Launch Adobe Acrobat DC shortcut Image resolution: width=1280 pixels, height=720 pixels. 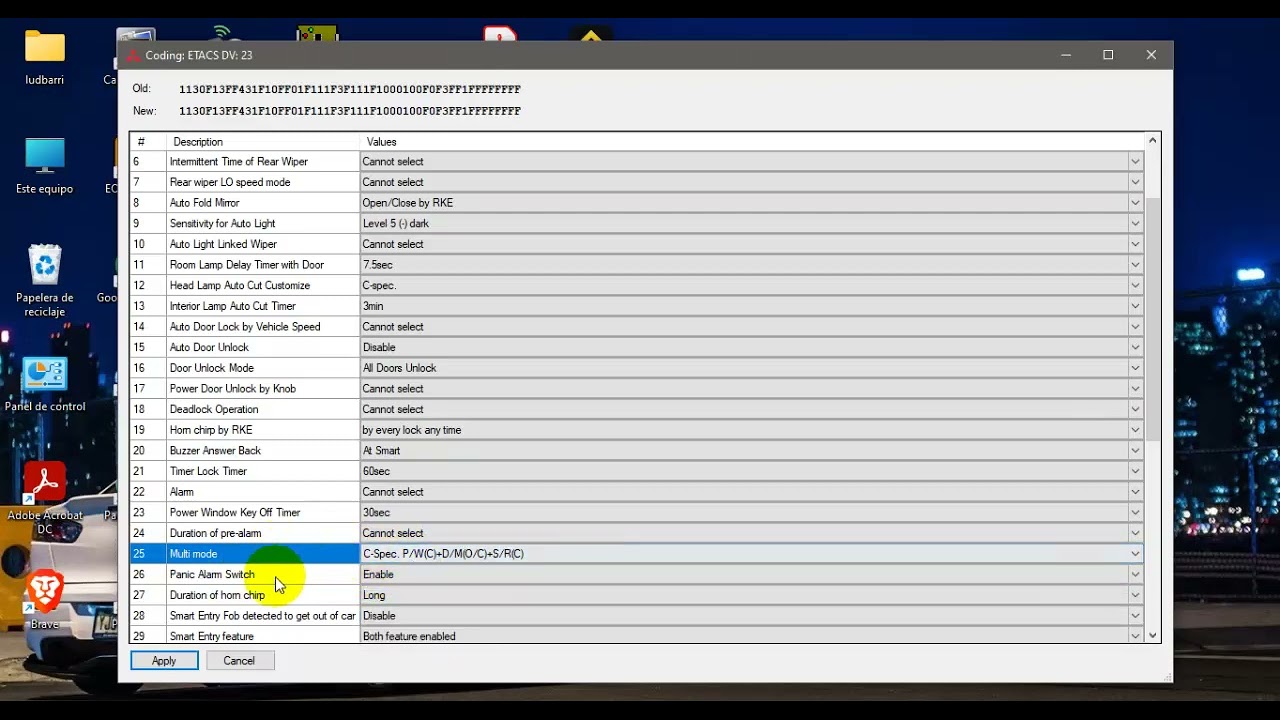click(x=45, y=498)
